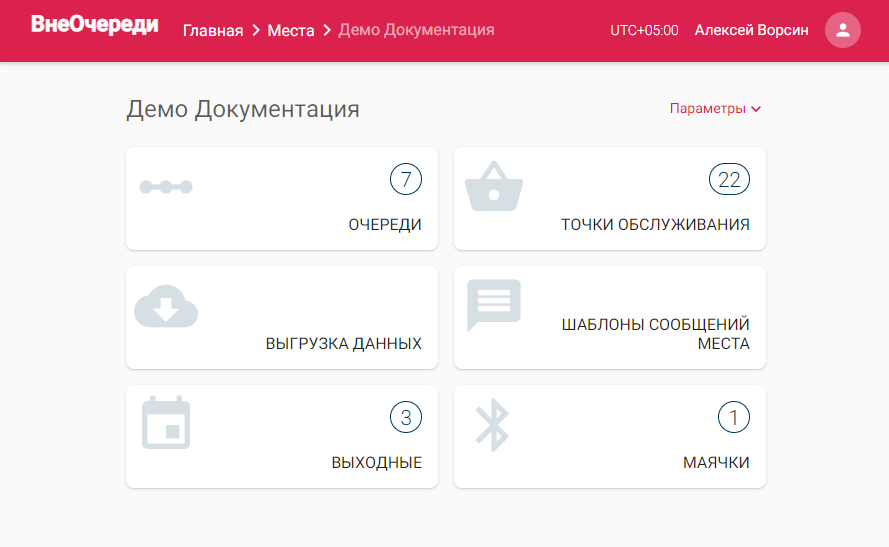Open ТОЧКИ ОБСЛУЖИВАНИЯ section
Image resolution: width=889 pixels, height=547 pixels.
[x=610, y=198]
